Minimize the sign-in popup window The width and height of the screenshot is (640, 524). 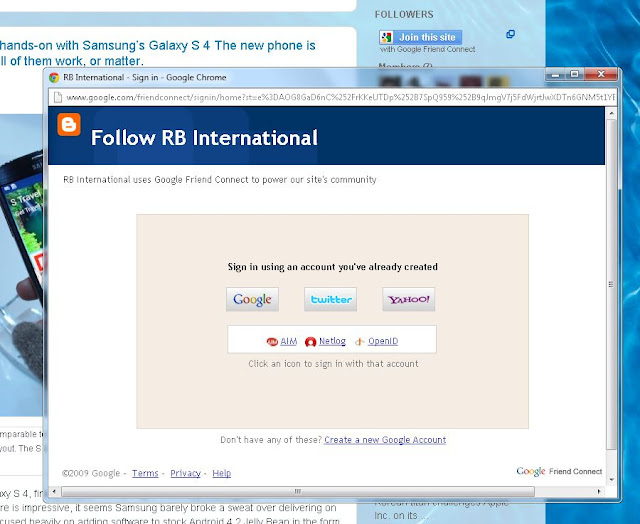click(x=555, y=75)
